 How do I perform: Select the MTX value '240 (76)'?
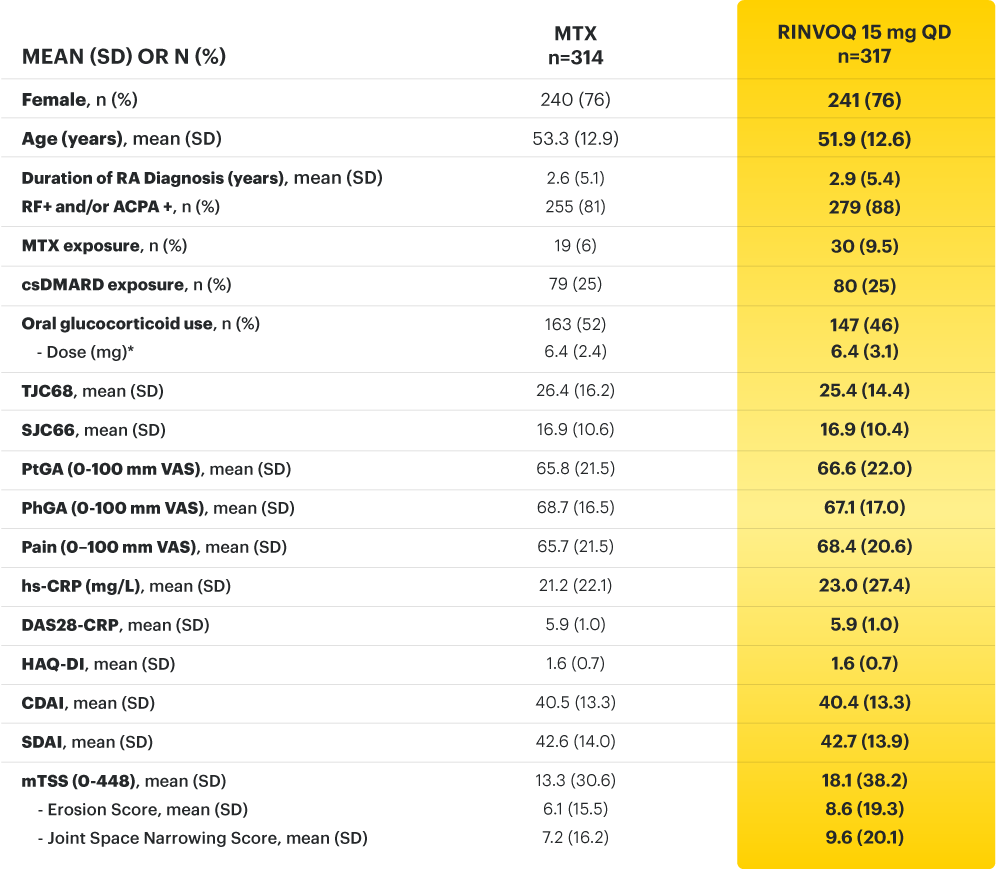tap(575, 99)
